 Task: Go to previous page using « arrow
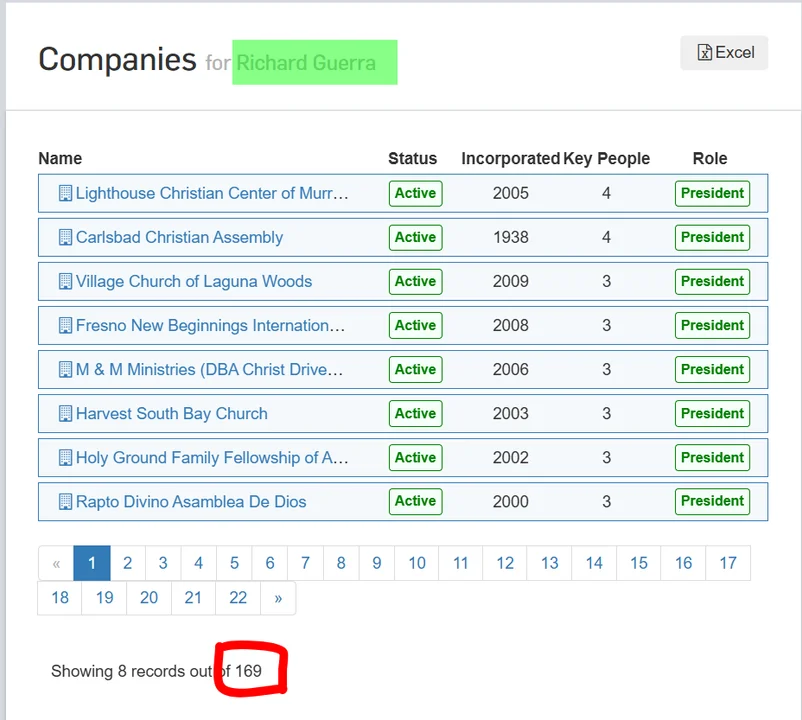56,563
